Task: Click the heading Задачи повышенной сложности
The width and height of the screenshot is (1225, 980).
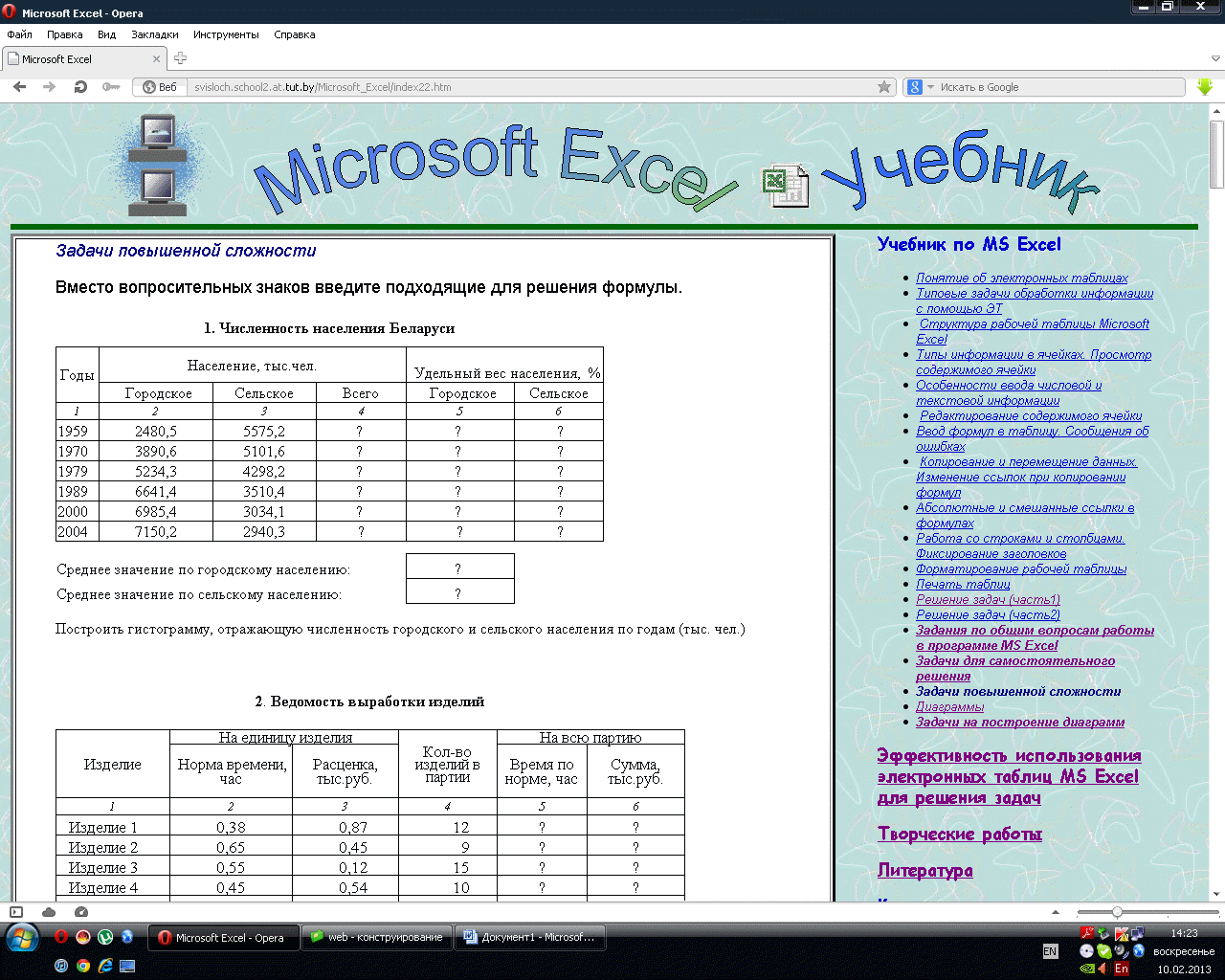Action: [186, 251]
